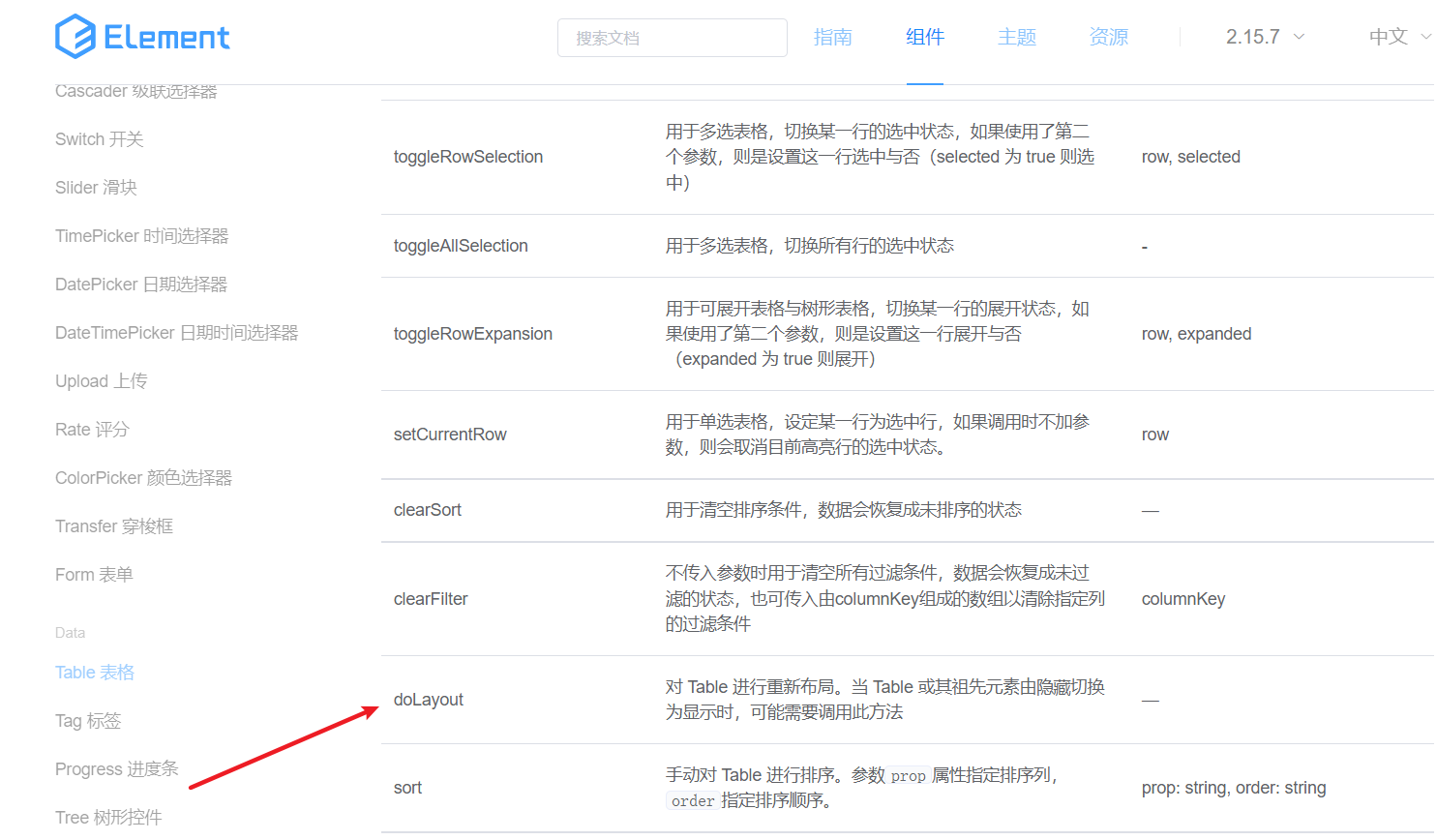Screen dimensions: 1437x840
Task: Open the 主题 nav tab
Action: click(1016, 37)
